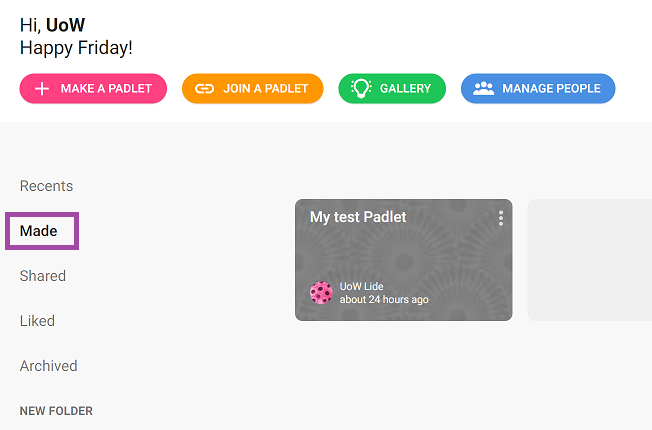Image resolution: width=652 pixels, height=430 pixels.
Task: Click the MAKE A PADLET label
Action: [x=106, y=89]
